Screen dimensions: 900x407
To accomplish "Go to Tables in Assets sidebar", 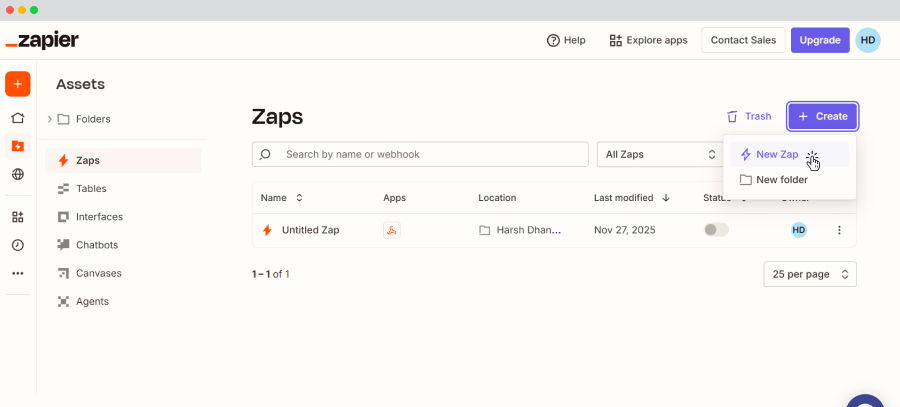I will click(x=91, y=188).
